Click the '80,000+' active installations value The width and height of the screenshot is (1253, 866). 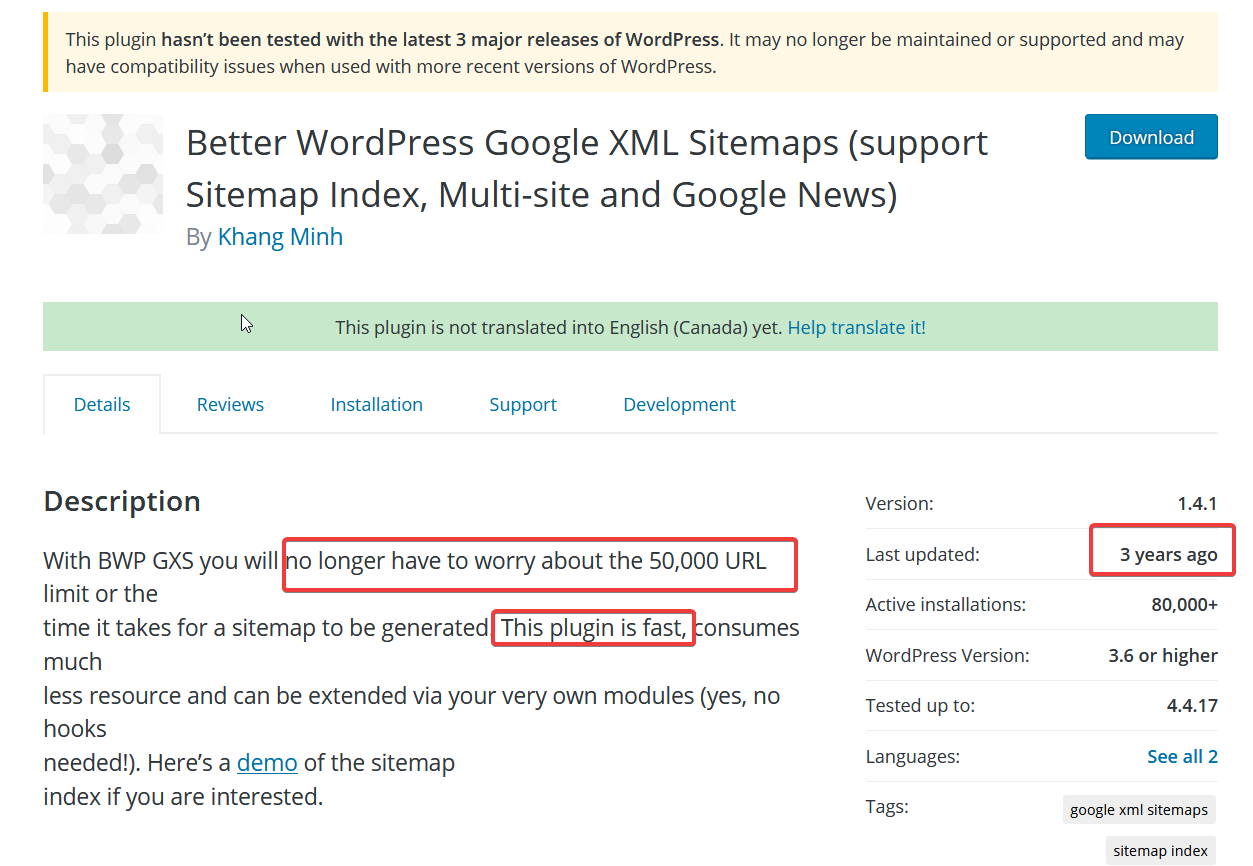pos(1185,604)
